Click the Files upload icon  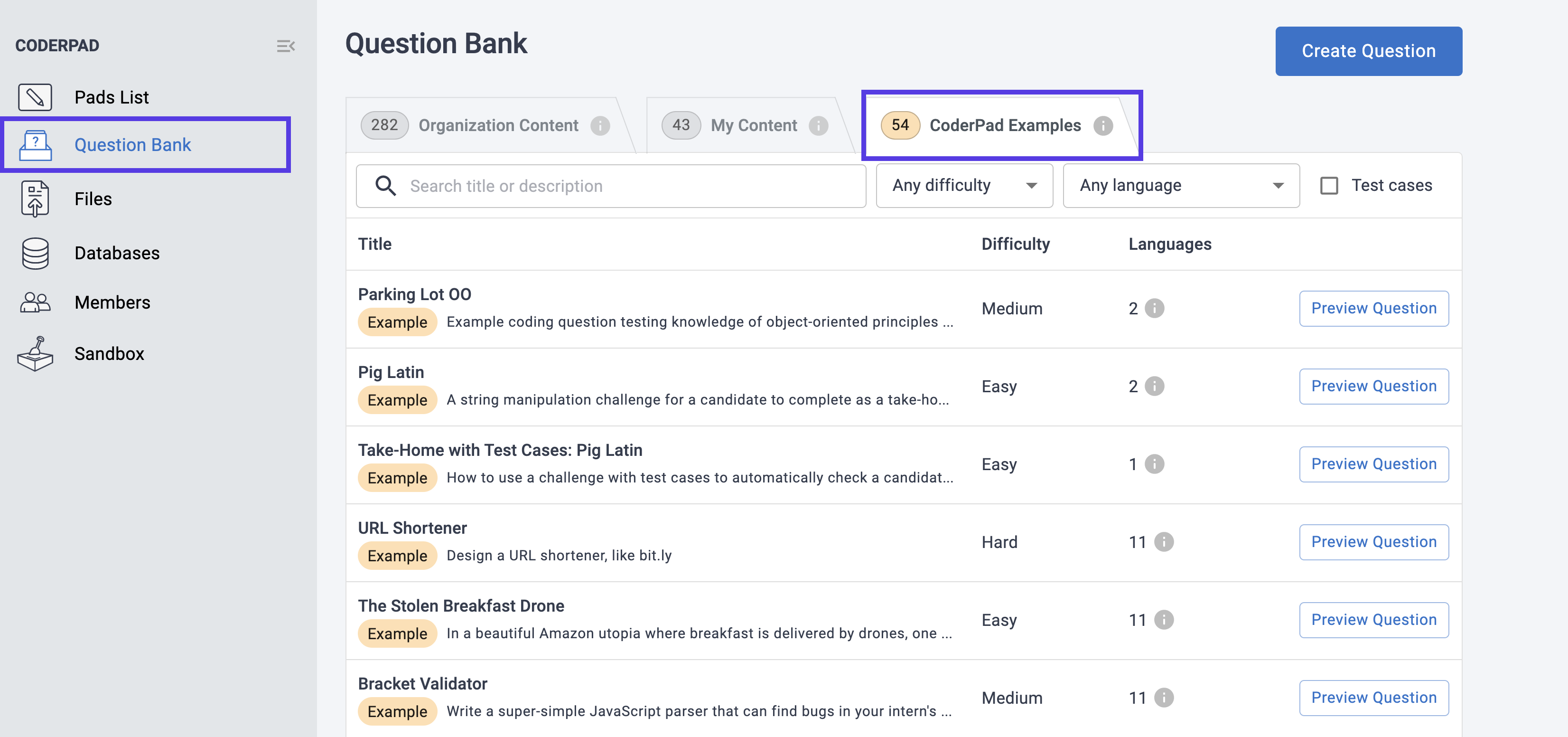pyautogui.click(x=35, y=198)
